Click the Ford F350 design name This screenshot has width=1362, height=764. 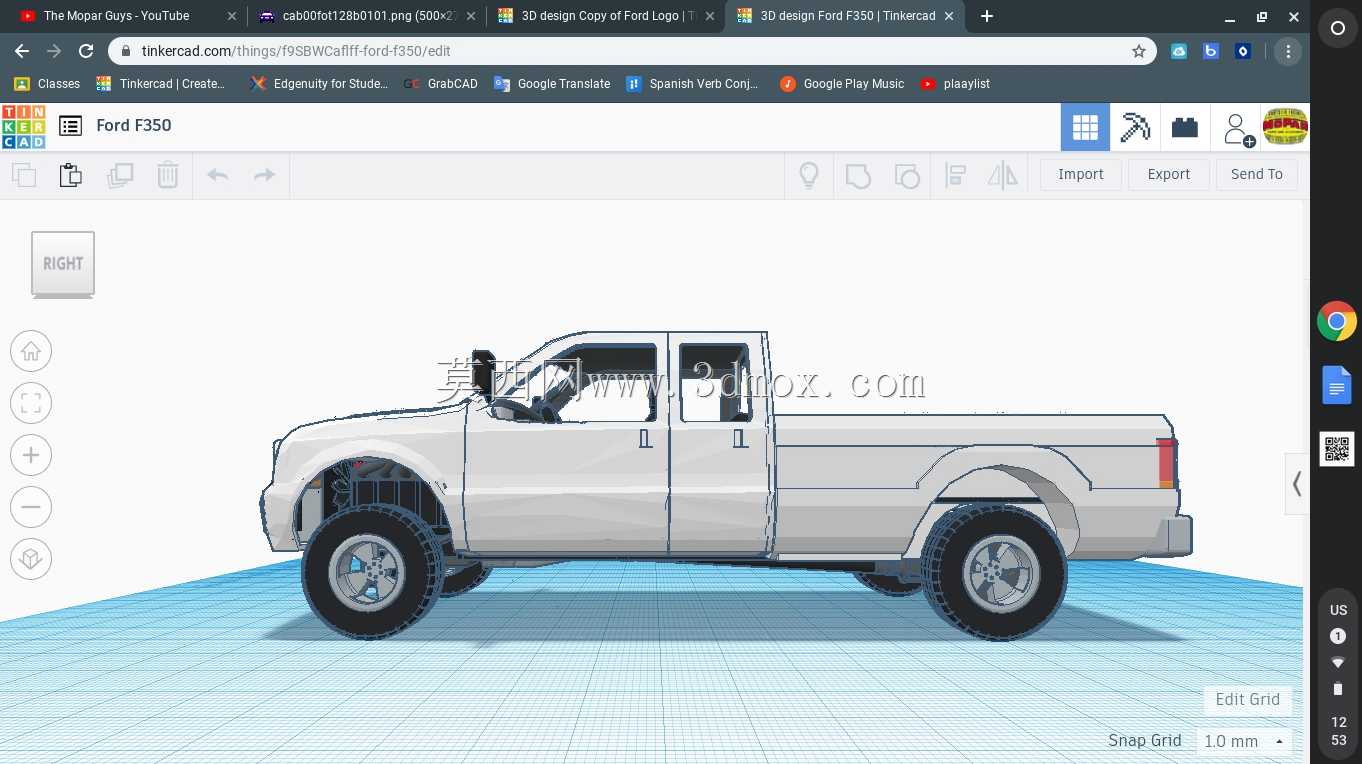[134, 125]
